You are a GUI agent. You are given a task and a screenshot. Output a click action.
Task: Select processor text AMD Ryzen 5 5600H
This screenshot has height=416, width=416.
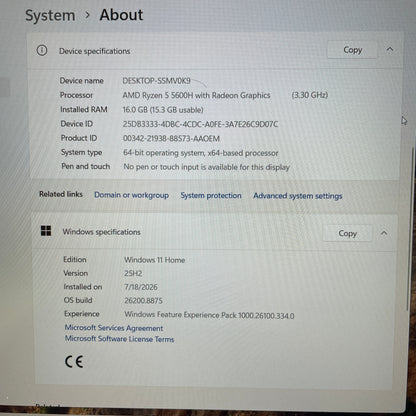(158, 95)
